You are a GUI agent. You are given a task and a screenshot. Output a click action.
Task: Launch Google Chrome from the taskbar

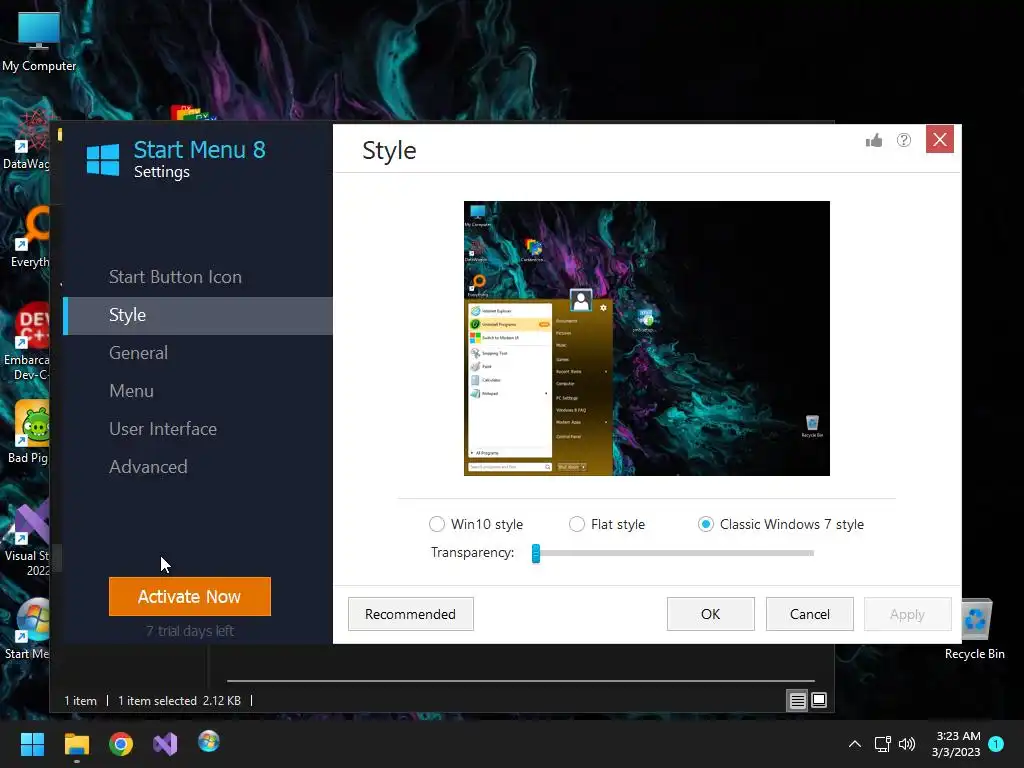[x=121, y=744]
